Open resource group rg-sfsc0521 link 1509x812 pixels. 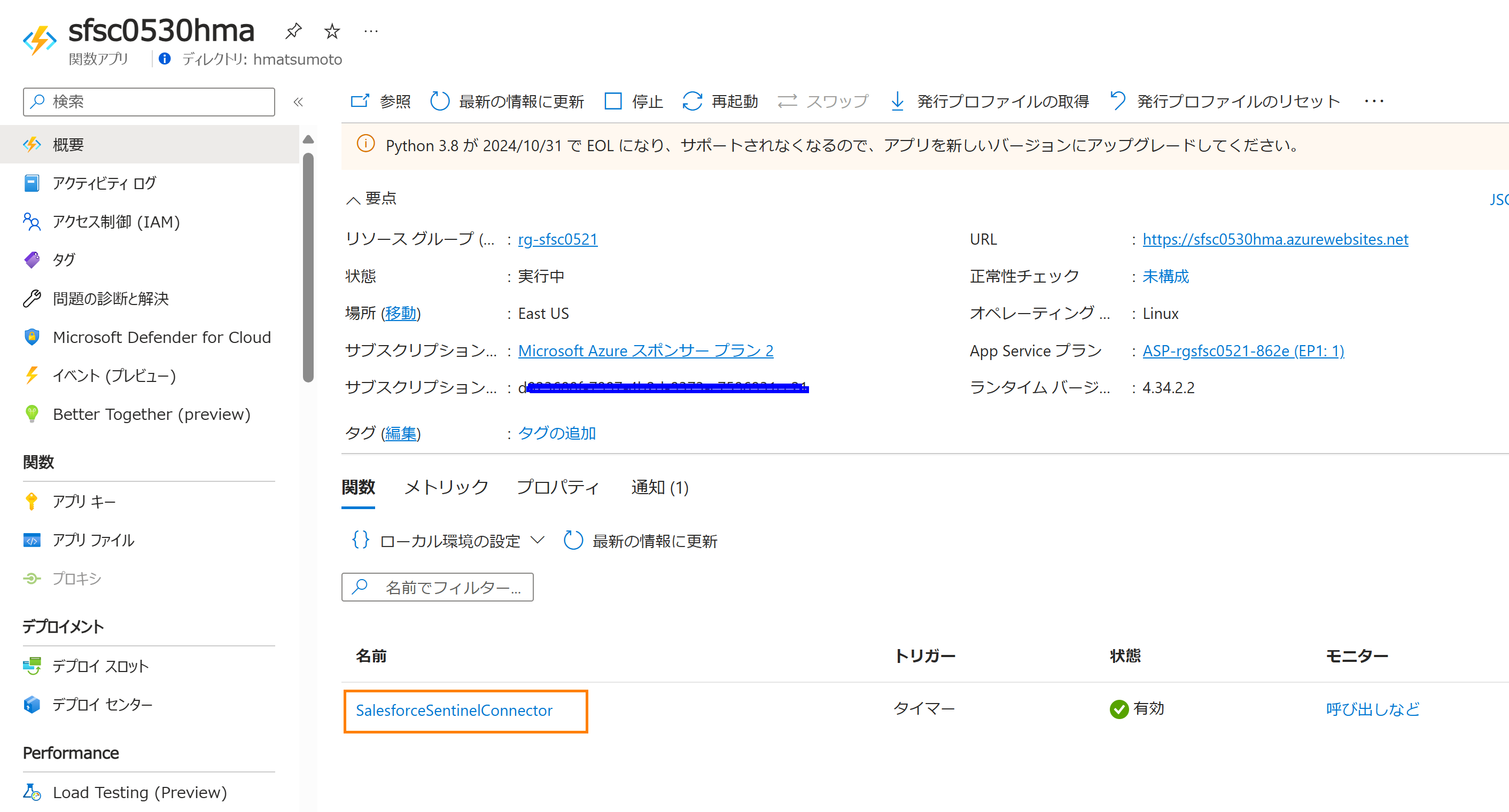[558, 239]
